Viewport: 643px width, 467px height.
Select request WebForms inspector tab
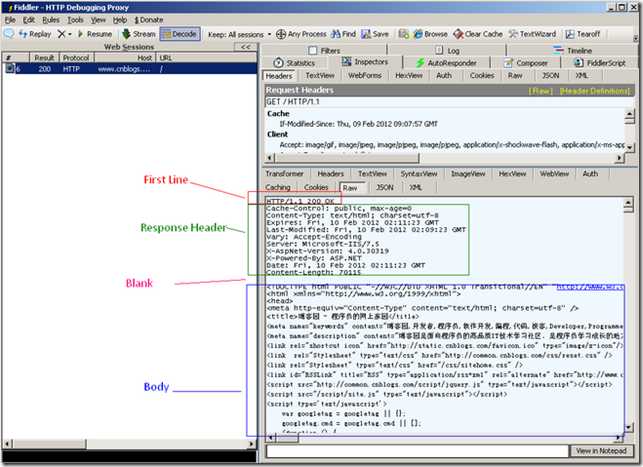pyautogui.click(x=365, y=75)
